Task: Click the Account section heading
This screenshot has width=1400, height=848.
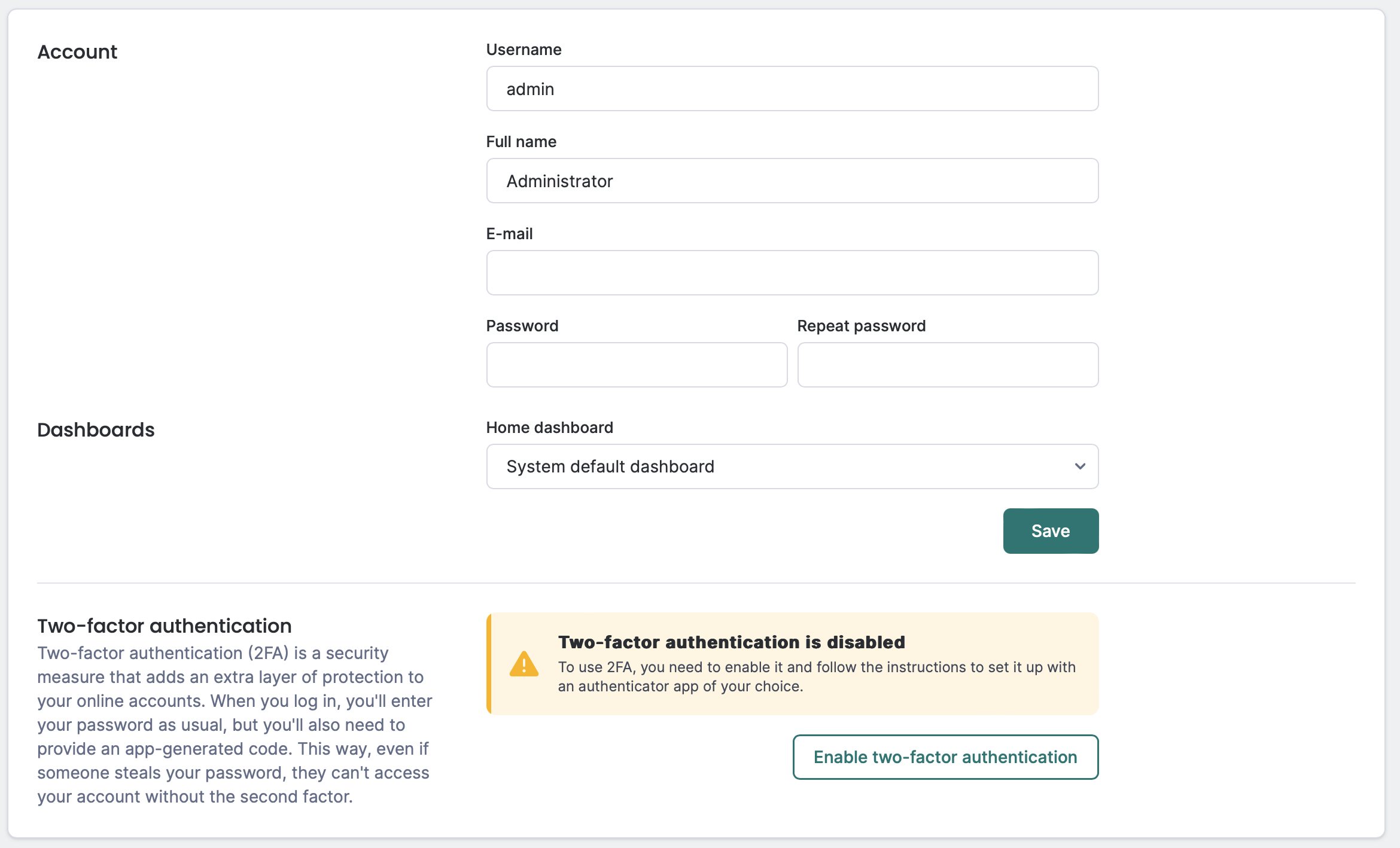Action: point(77,52)
